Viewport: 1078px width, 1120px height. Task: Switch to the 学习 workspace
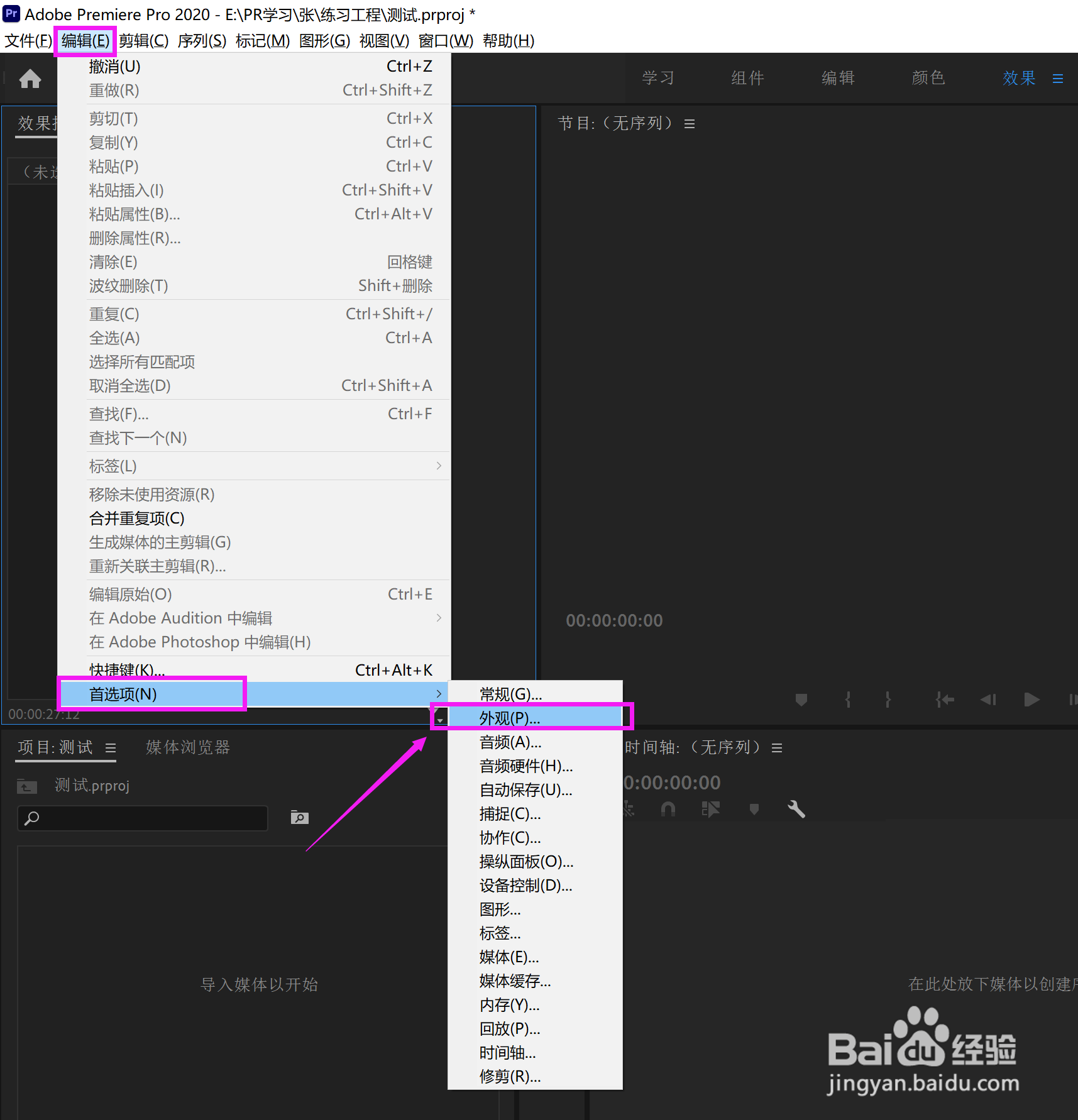pos(658,78)
